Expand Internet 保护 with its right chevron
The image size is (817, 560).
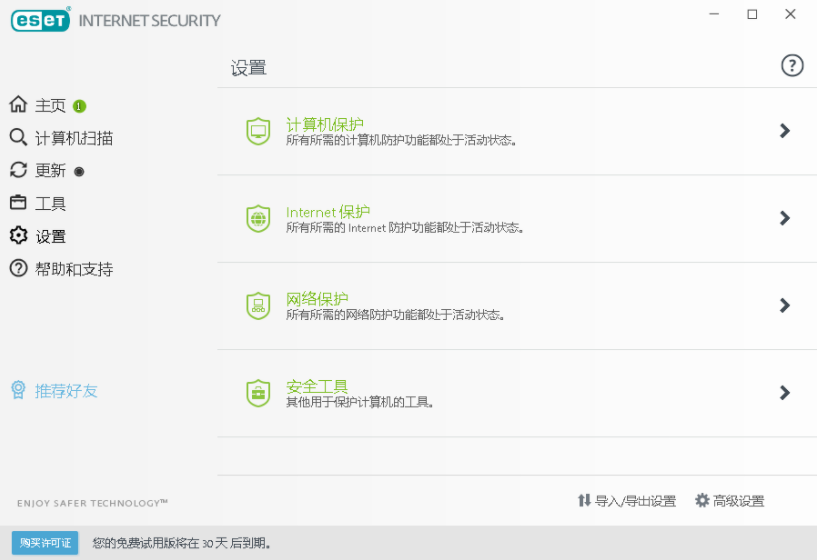coord(785,218)
